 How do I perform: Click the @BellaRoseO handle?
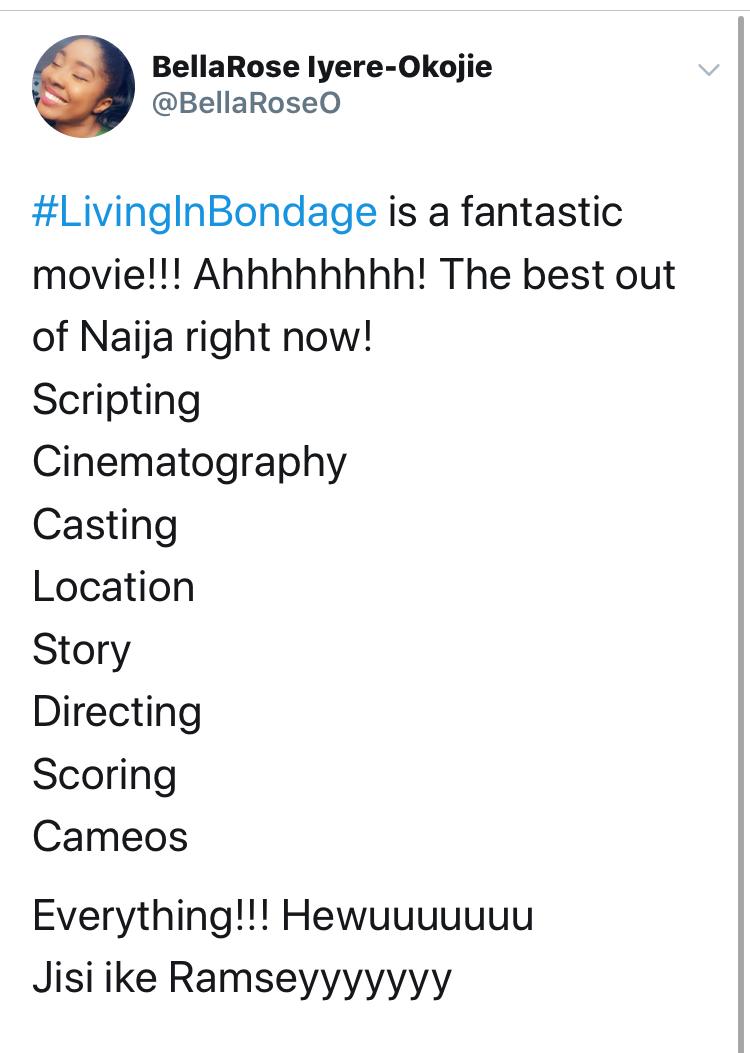[246, 103]
